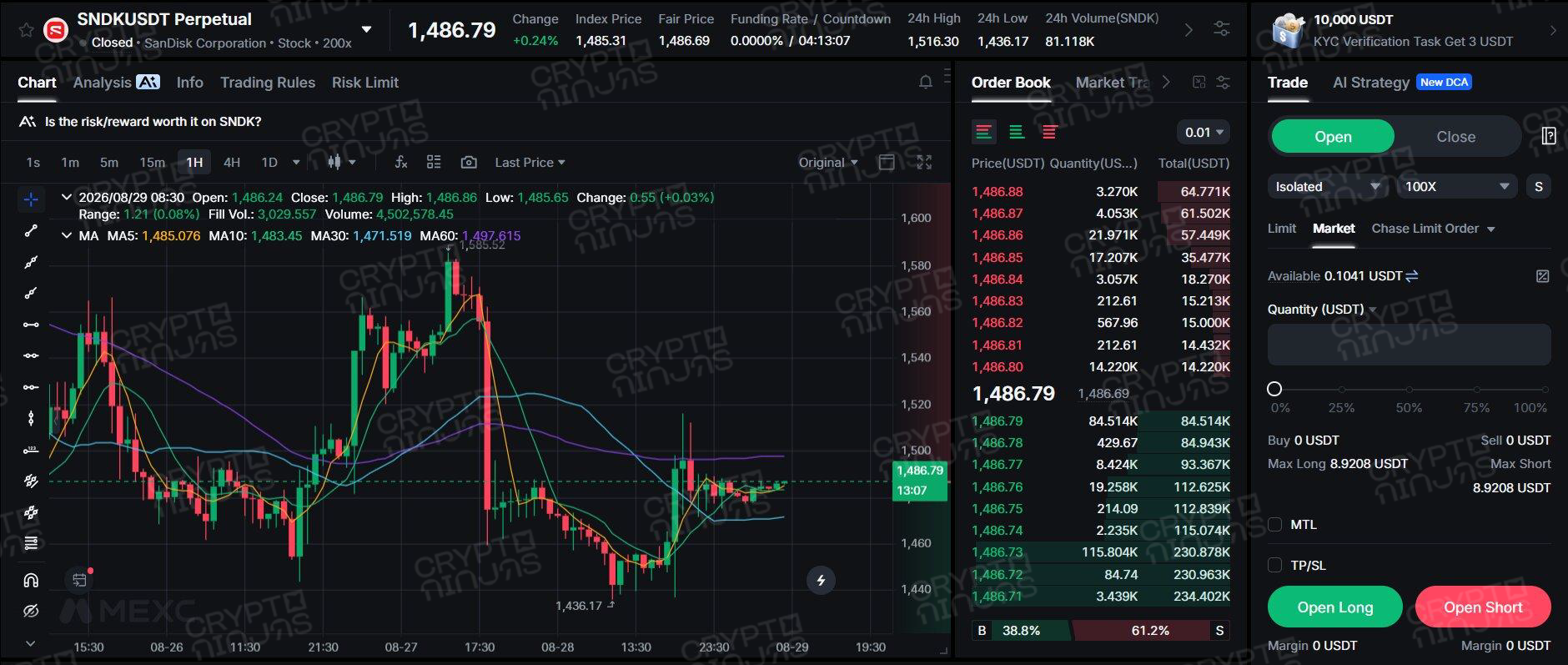The image size is (1568, 665).
Task: Open the fx indicators menu
Action: 401,162
